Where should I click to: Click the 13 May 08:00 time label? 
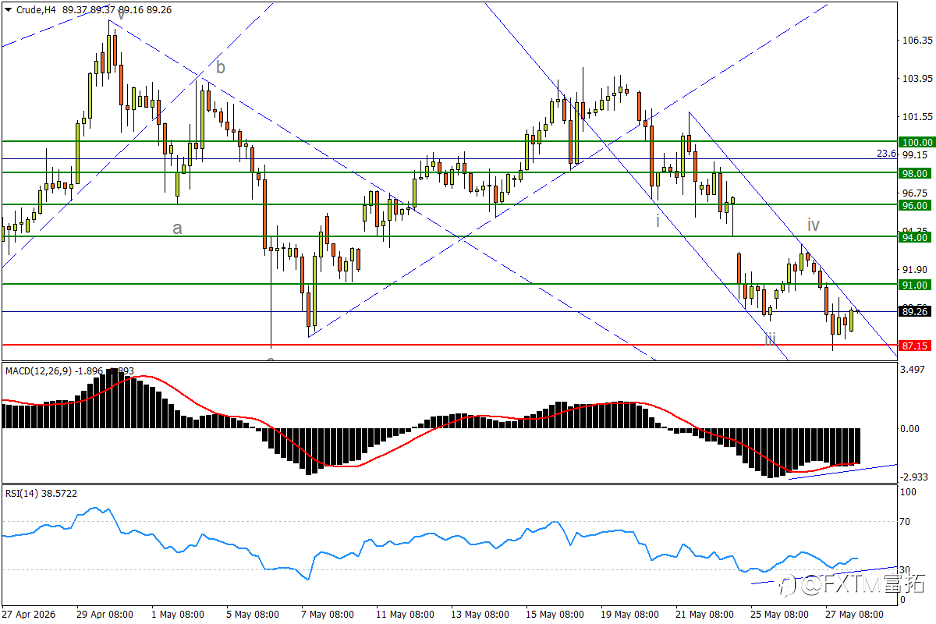point(480,614)
